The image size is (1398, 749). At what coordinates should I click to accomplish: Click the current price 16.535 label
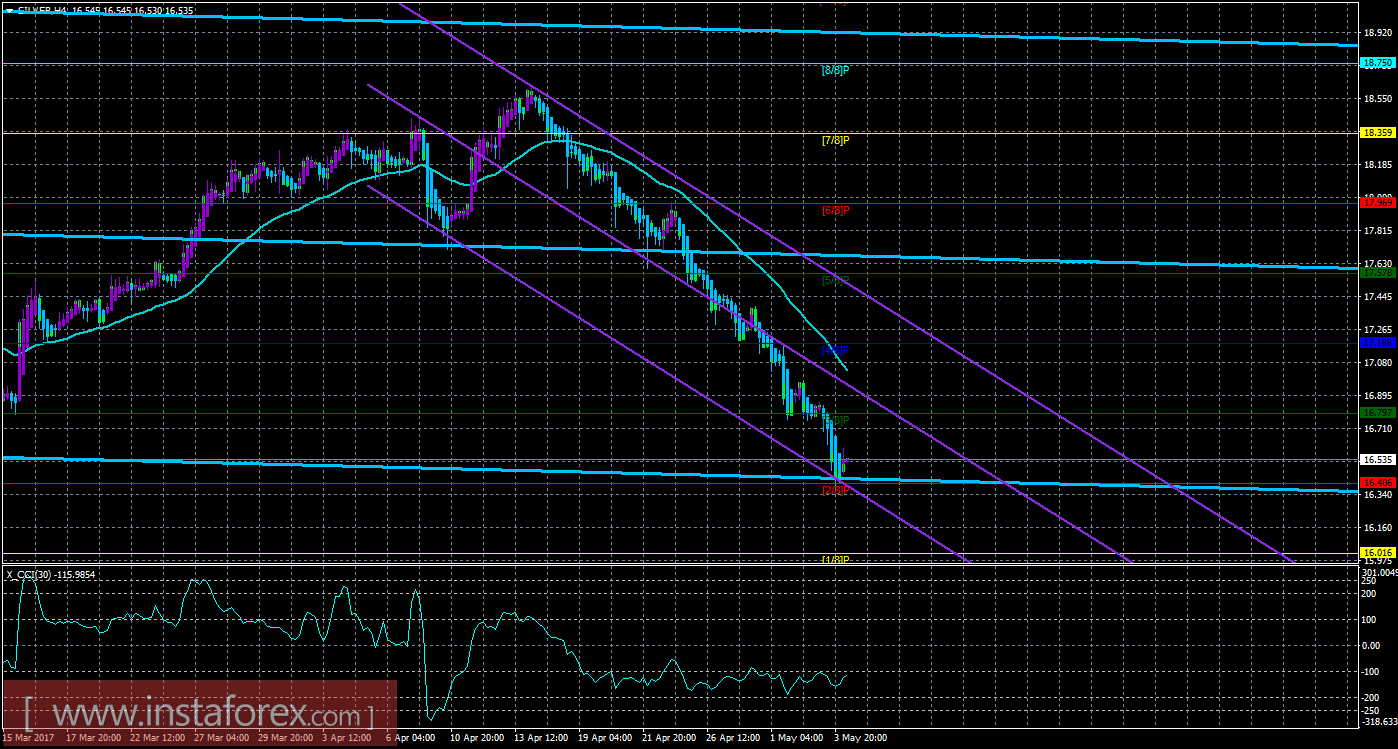click(1377, 460)
